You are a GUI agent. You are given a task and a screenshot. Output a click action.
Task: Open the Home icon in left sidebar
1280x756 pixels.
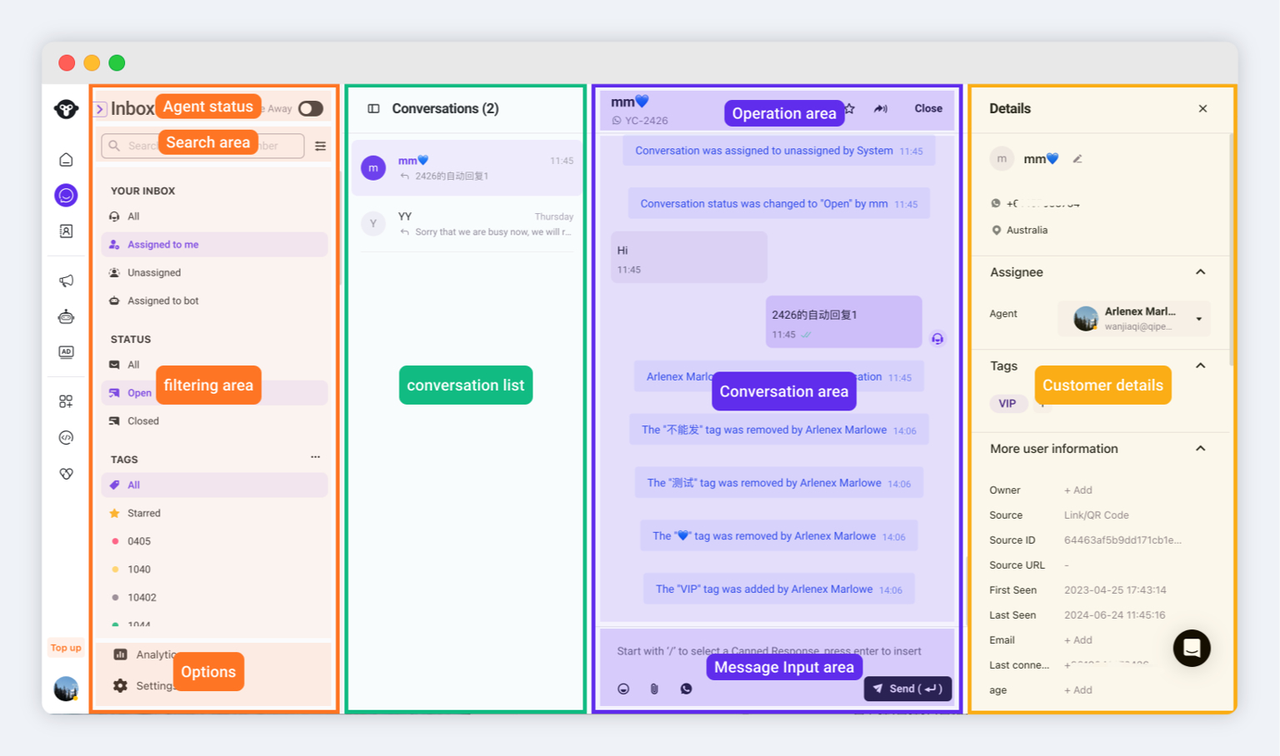[x=66, y=160]
